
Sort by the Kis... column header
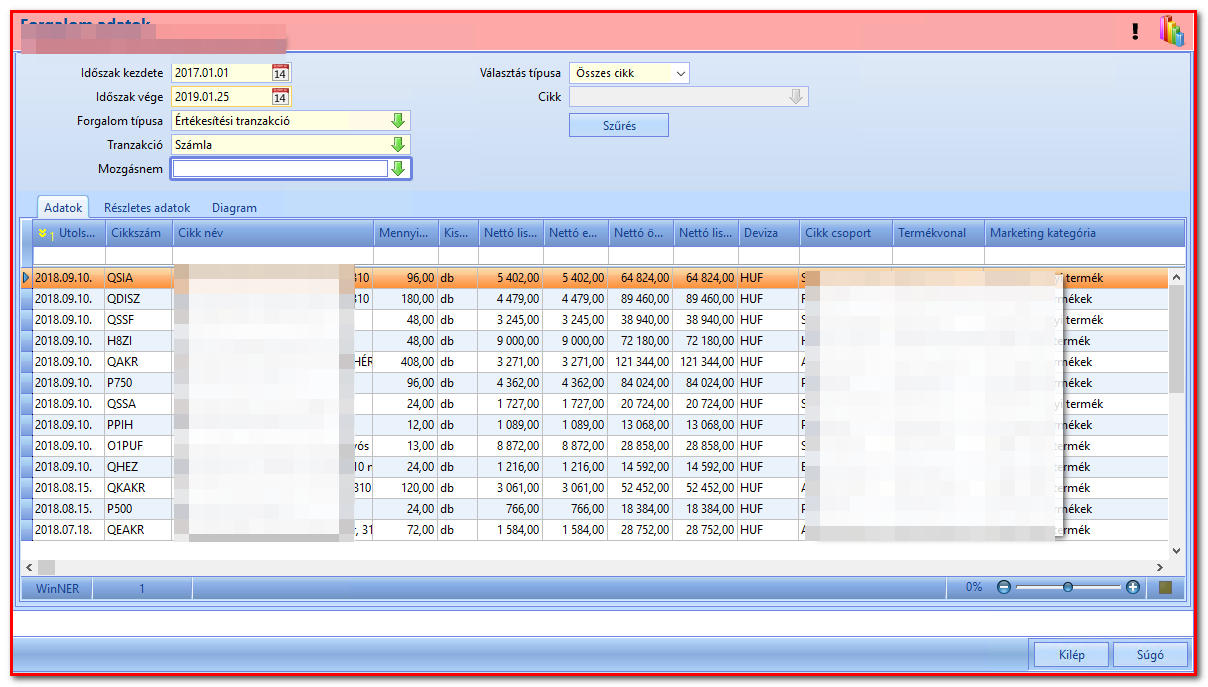click(x=459, y=233)
